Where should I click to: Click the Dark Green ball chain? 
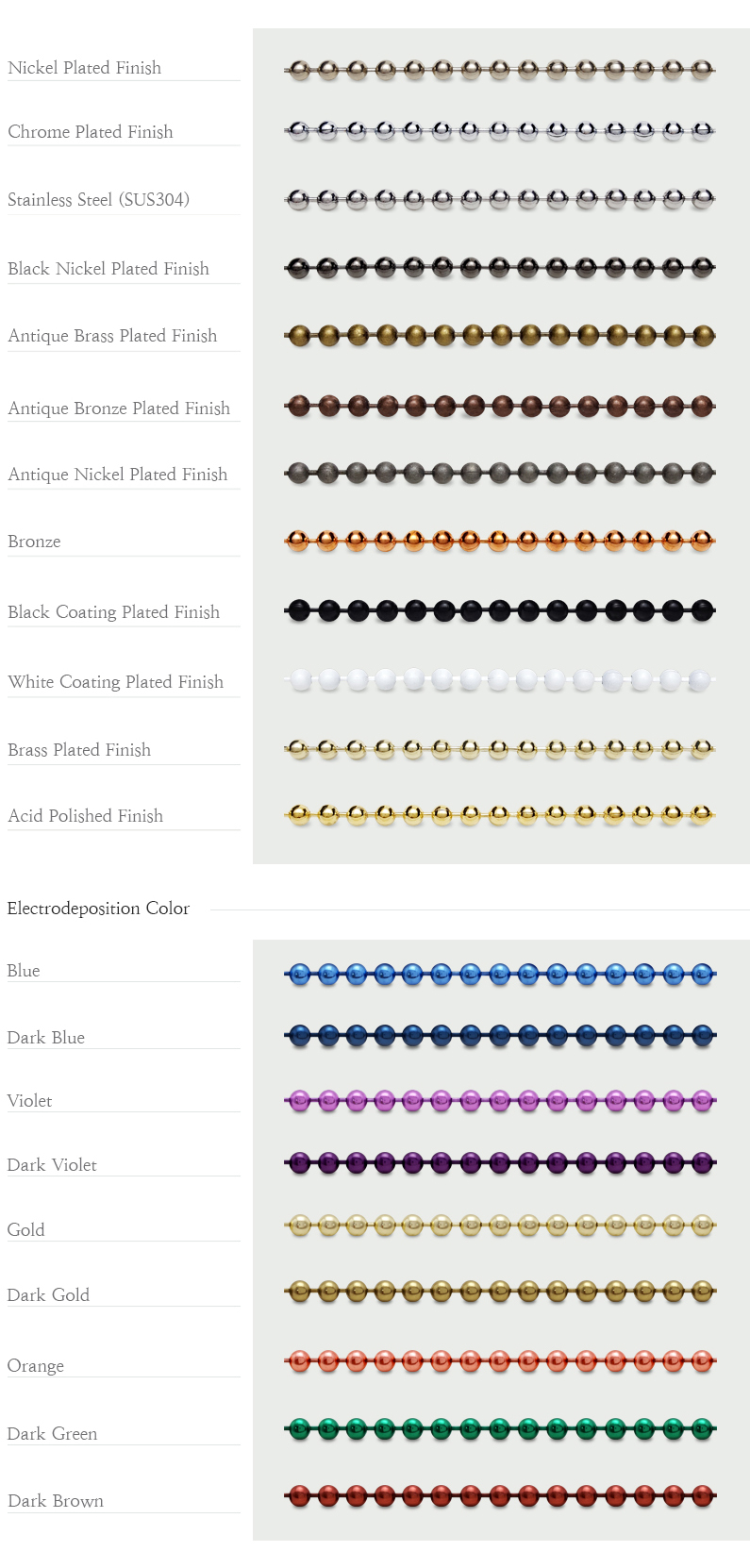point(500,1428)
